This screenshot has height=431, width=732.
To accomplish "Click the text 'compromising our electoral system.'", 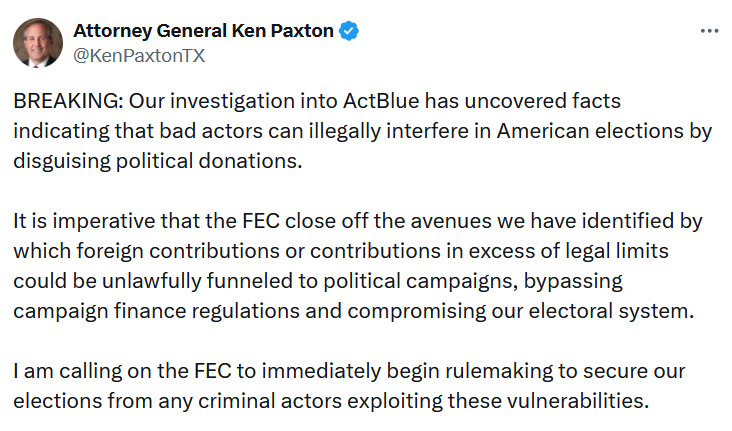I will click(521, 311).
